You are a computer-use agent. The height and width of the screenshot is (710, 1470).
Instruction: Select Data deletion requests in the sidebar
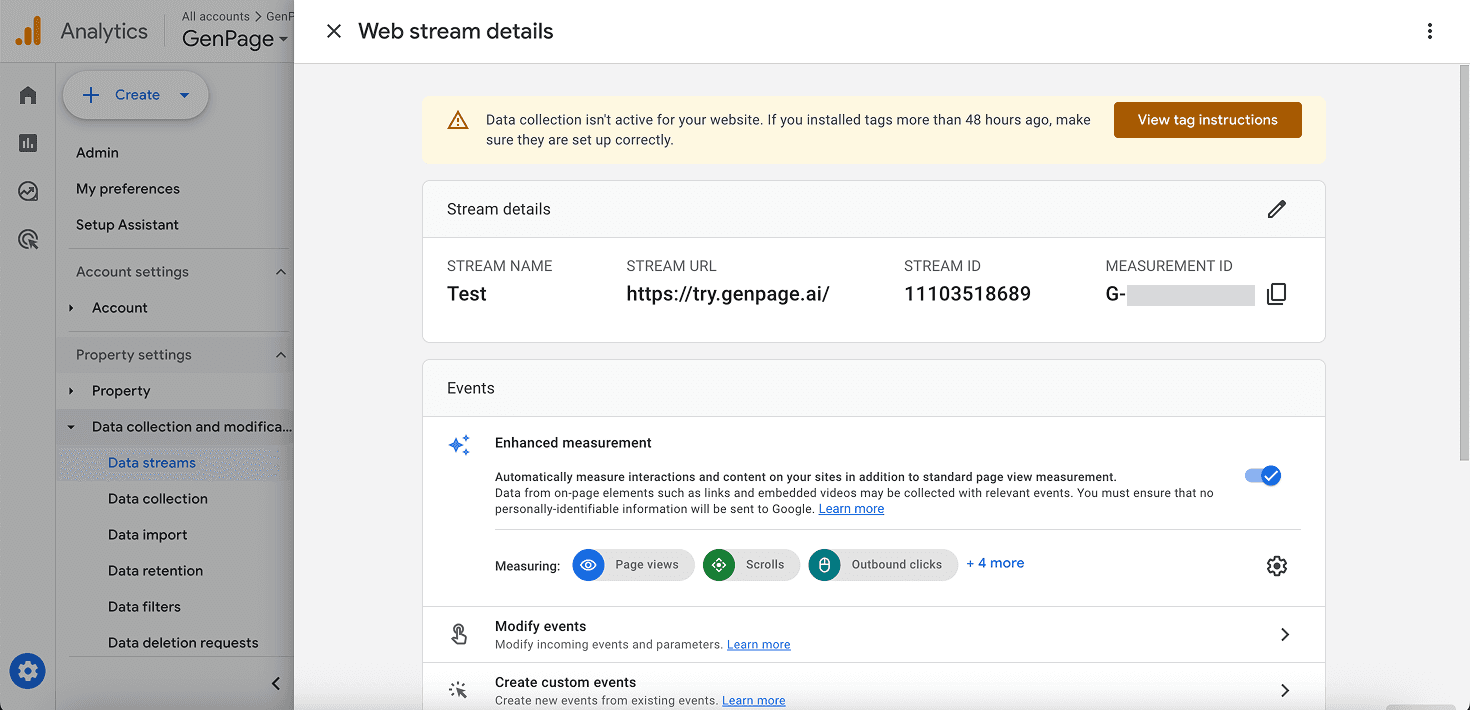[183, 643]
